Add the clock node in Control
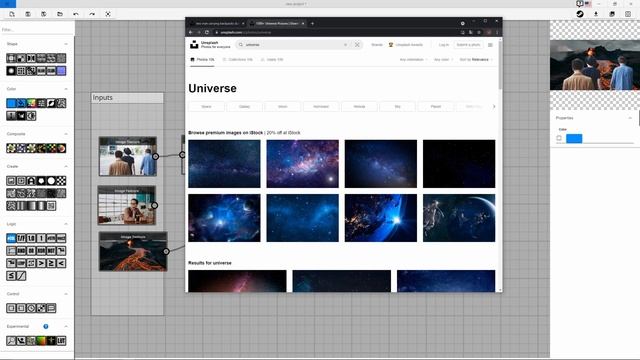Image resolution: width=640 pixels, height=360 pixels. coord(31,308)
